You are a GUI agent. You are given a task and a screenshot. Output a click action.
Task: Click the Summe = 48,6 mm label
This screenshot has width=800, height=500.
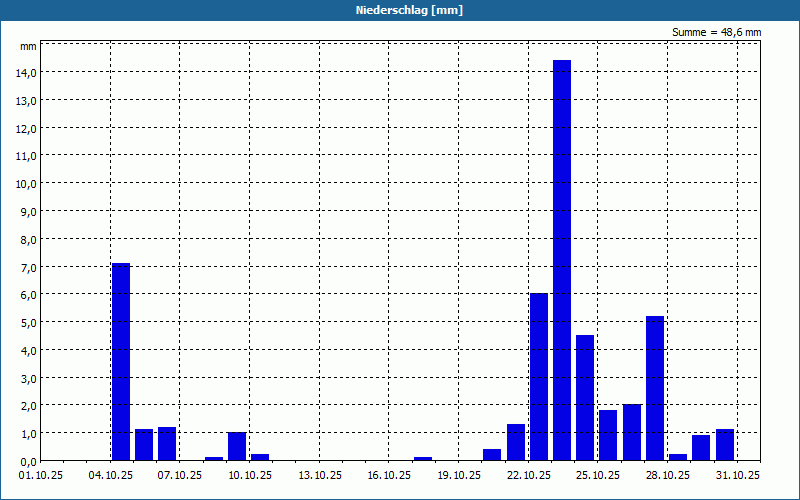point(716,32)
